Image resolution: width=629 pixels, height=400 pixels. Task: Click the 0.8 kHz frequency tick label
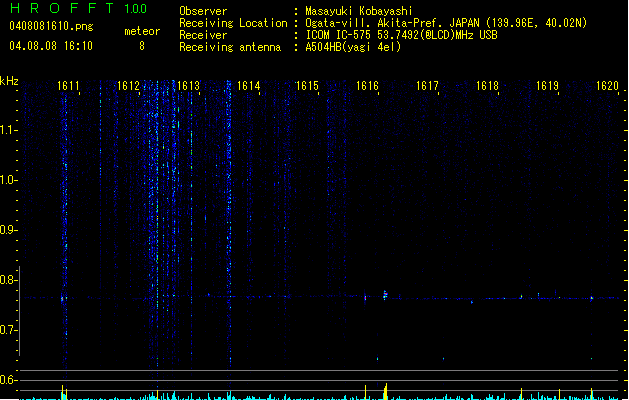(x=9, y=280)
